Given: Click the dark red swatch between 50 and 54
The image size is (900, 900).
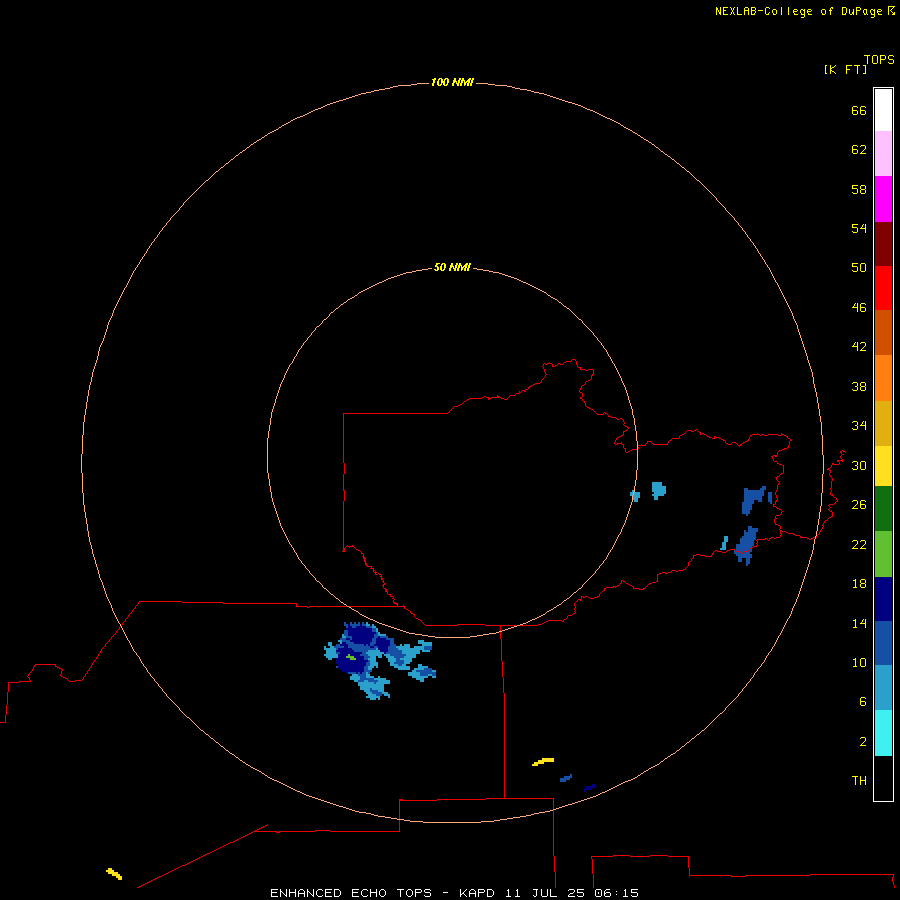Looking at the screenshot, I should pos(883,243).
